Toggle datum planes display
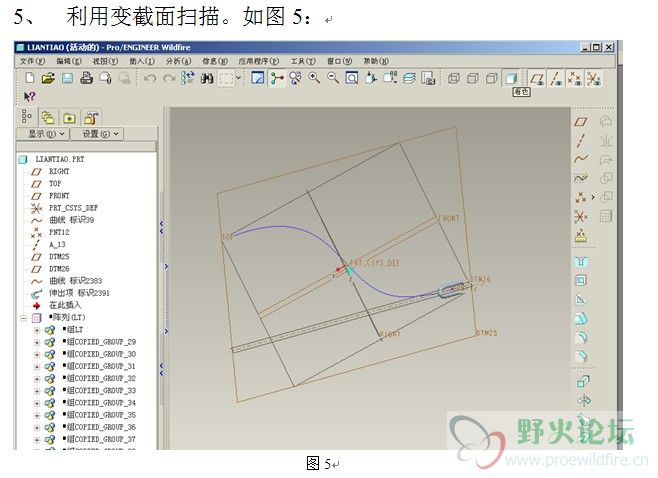Viewport: 658px width, 478px height. [x=537, y=78]
